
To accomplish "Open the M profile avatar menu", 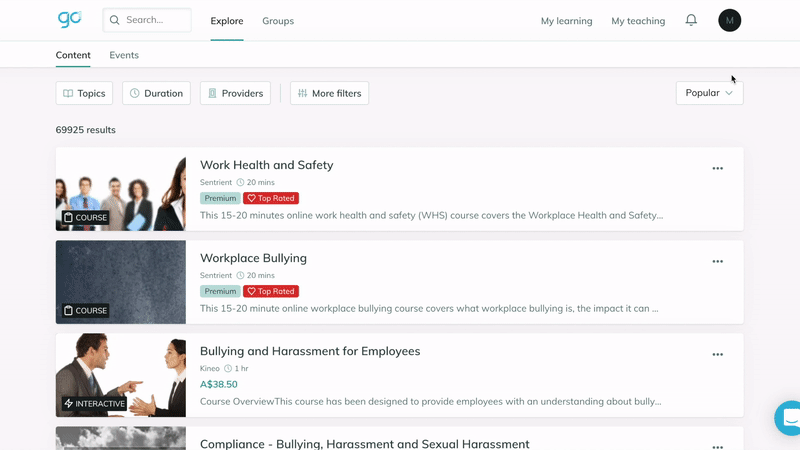I will 730,20.
